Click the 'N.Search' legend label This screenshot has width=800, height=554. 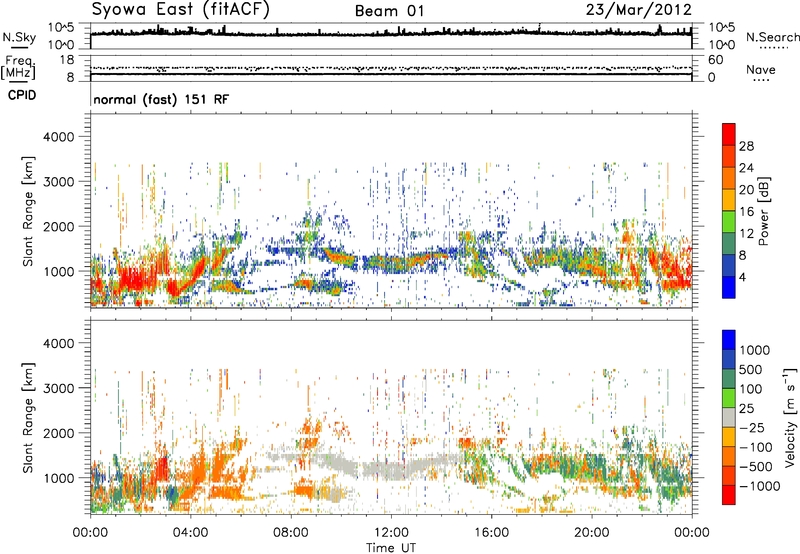point(772,37)
